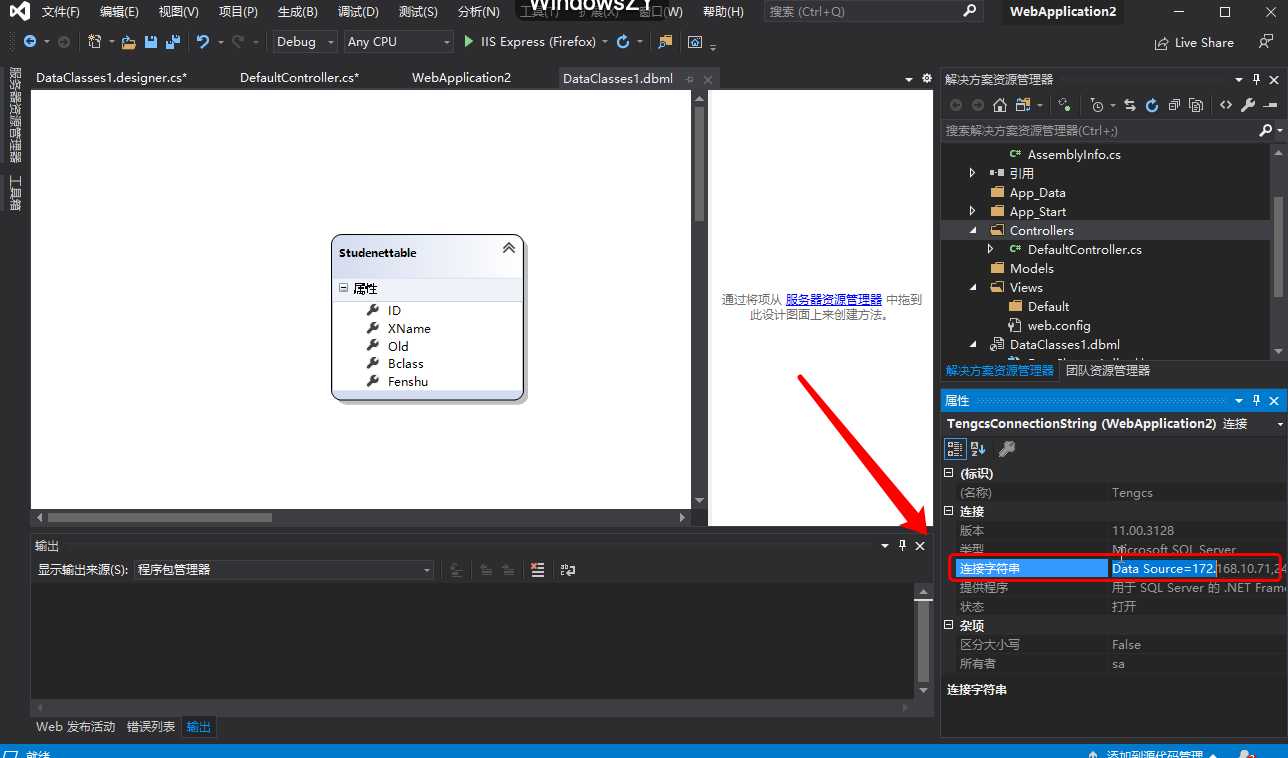Click the Save All toolbar icon

pyautogui.click(x=173, y=42)
